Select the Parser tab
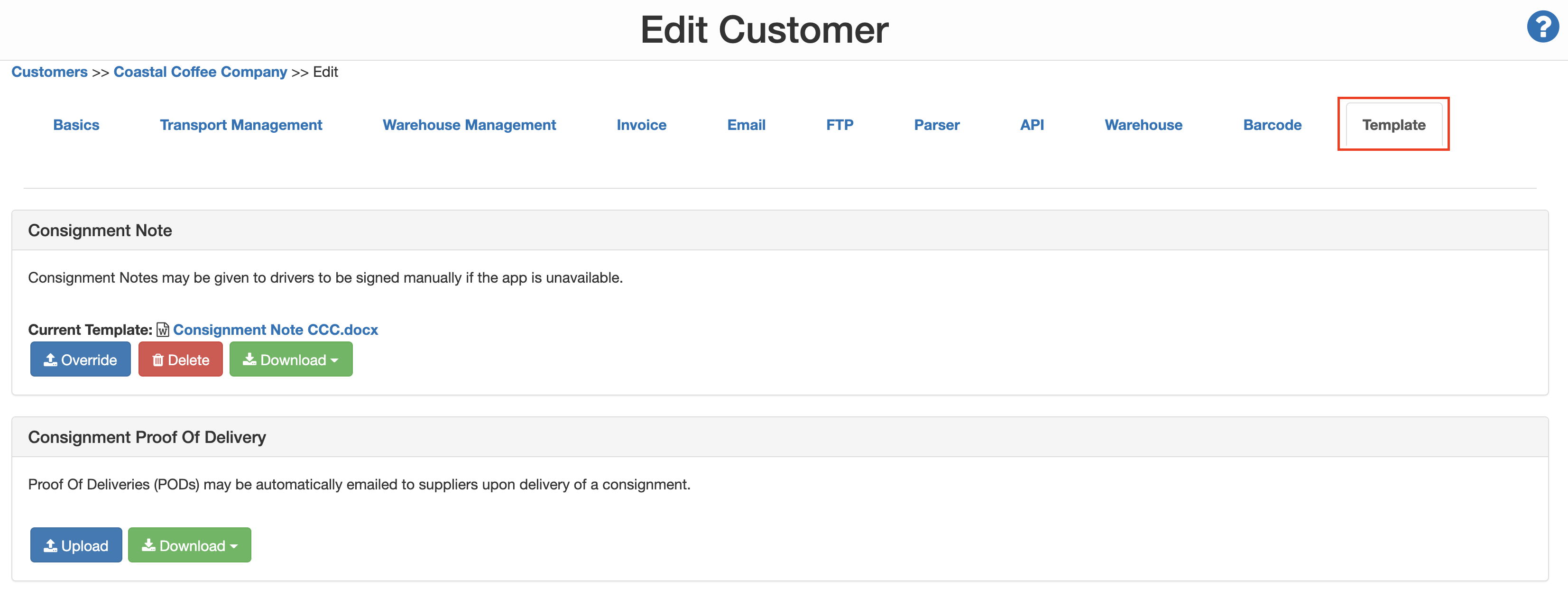The height and width of the screenshot is (589, 1568). pos(936,125)
